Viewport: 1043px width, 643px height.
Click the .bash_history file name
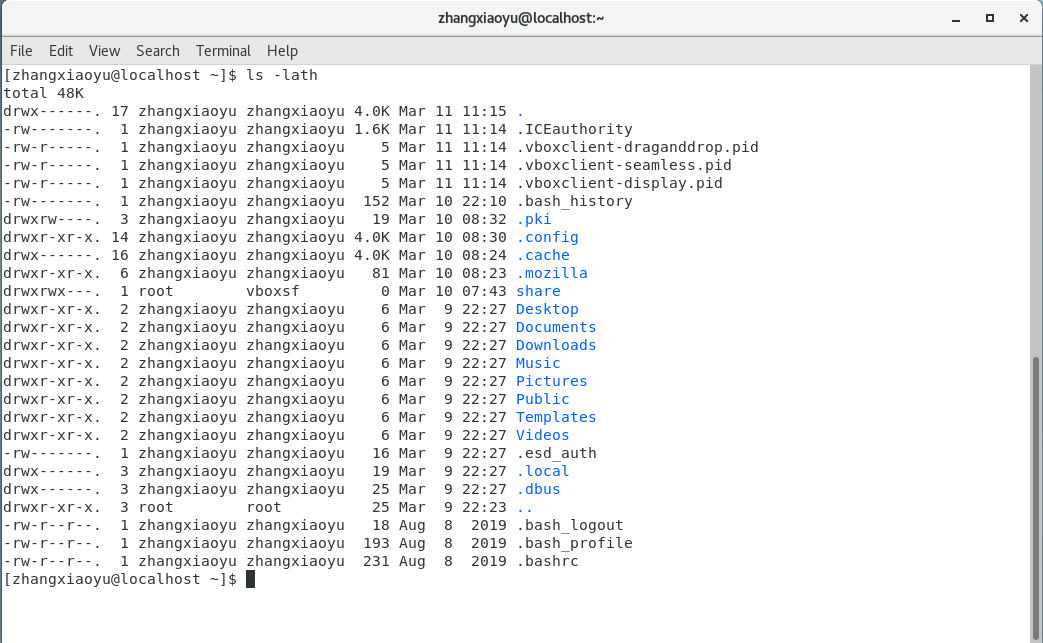574,201
